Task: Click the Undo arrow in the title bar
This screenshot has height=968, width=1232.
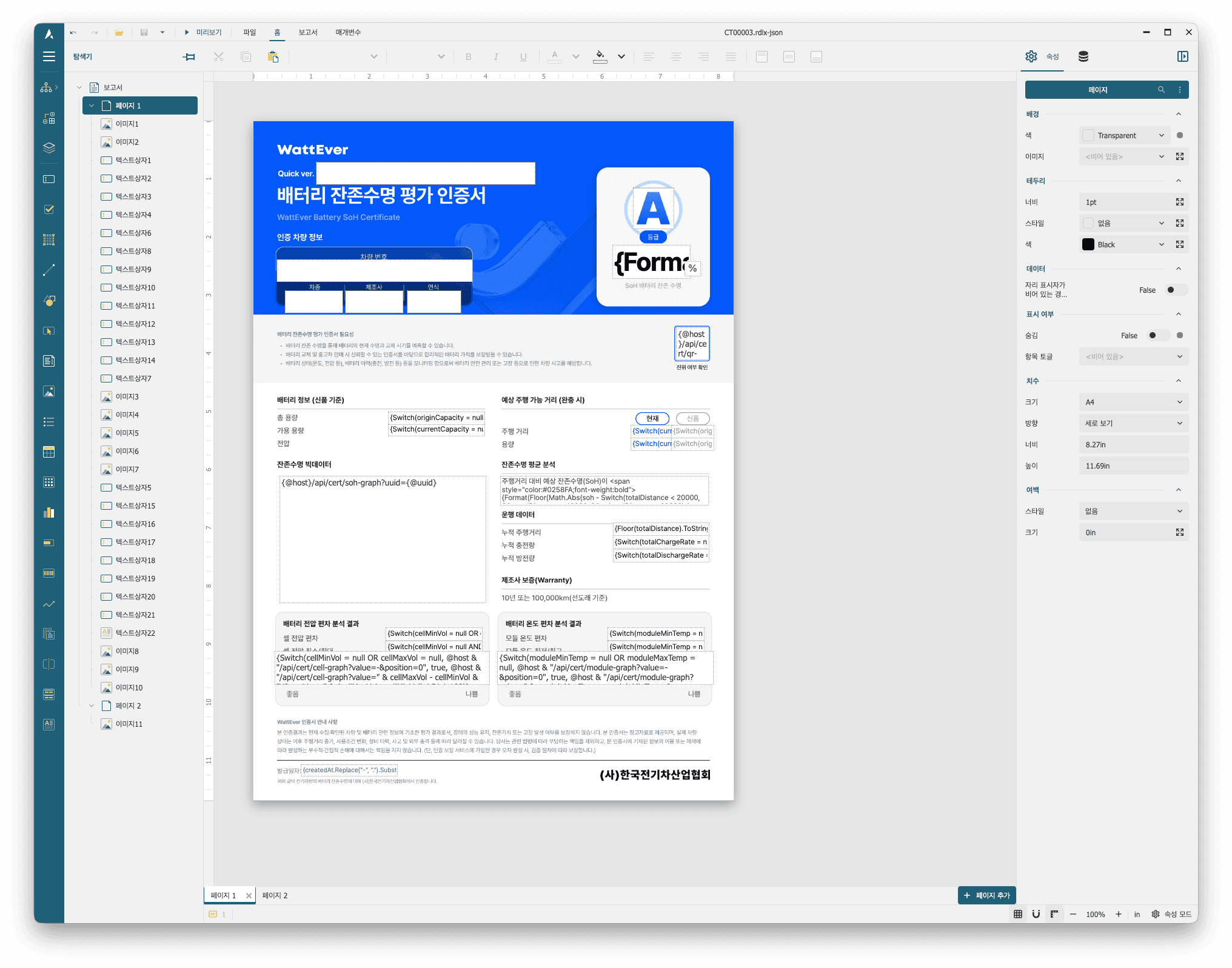Action: click(73, 32)
